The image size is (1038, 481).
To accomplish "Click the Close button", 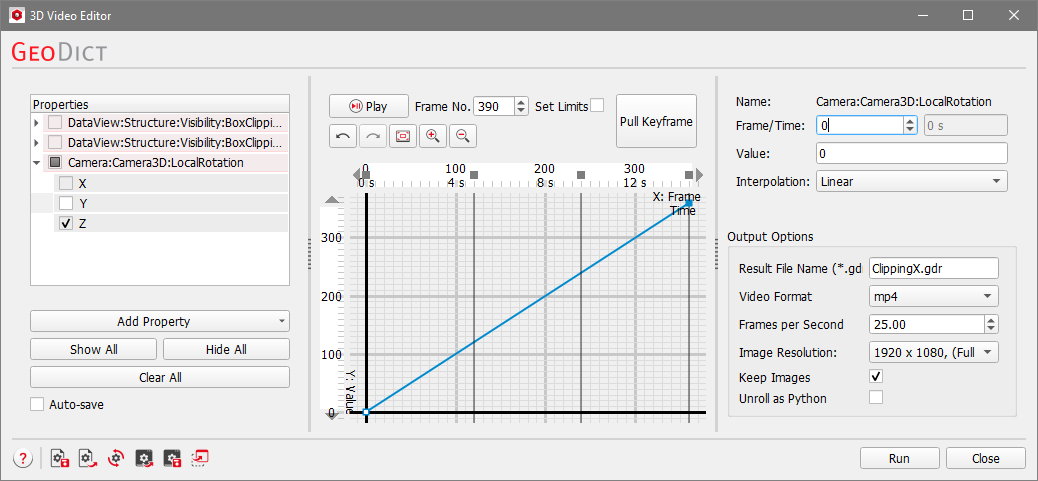I will click(x=986, y=459).
